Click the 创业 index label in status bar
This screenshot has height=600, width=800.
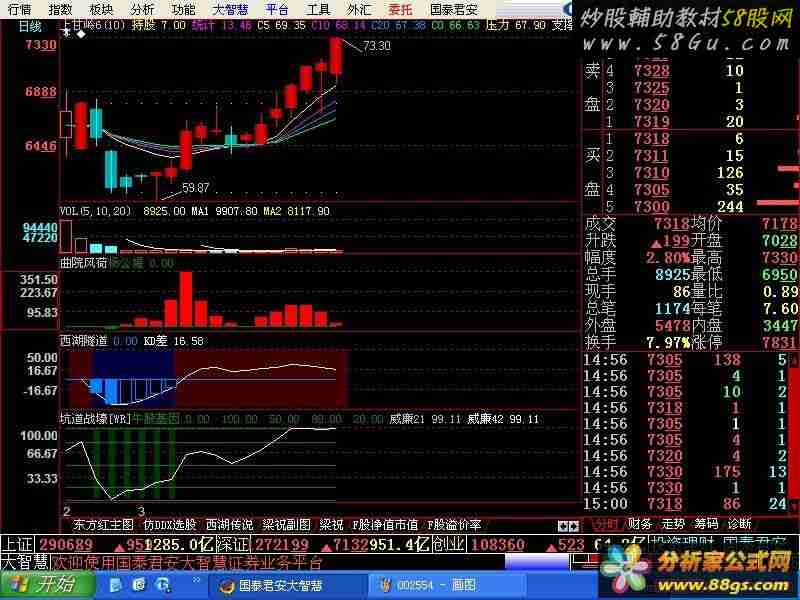point(448,544)
